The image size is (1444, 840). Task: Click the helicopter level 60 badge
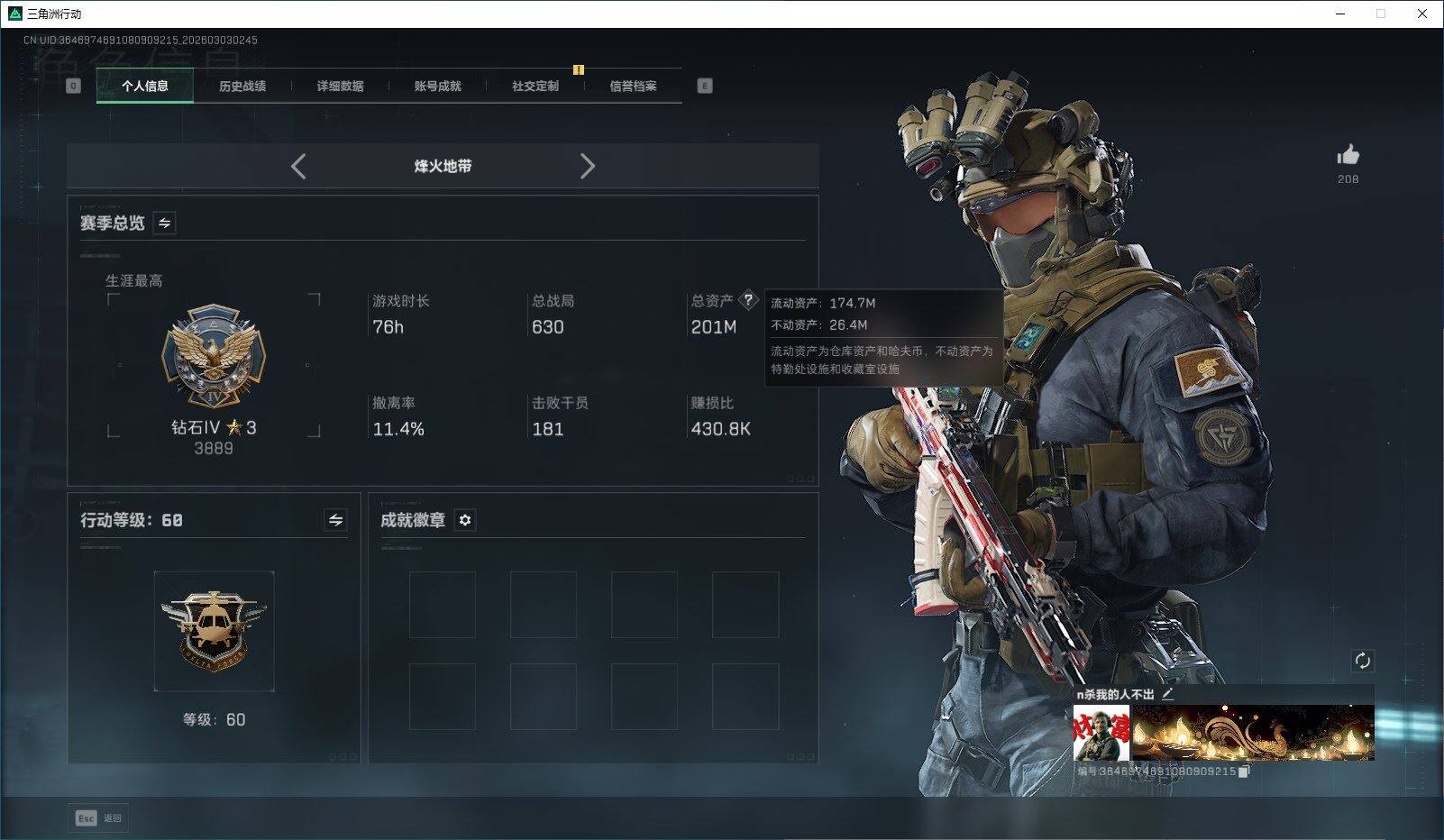214,631
